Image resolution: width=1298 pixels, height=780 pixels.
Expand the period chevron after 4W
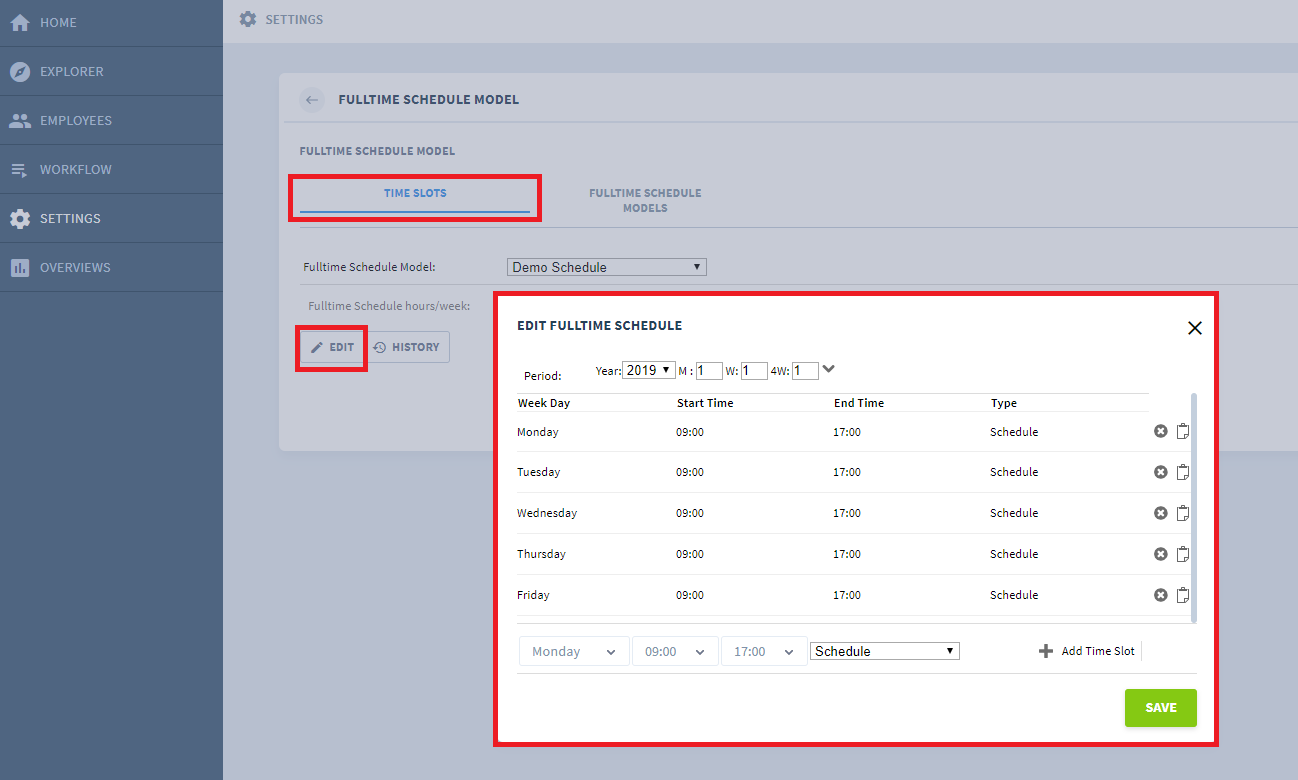tap(829, 369)
